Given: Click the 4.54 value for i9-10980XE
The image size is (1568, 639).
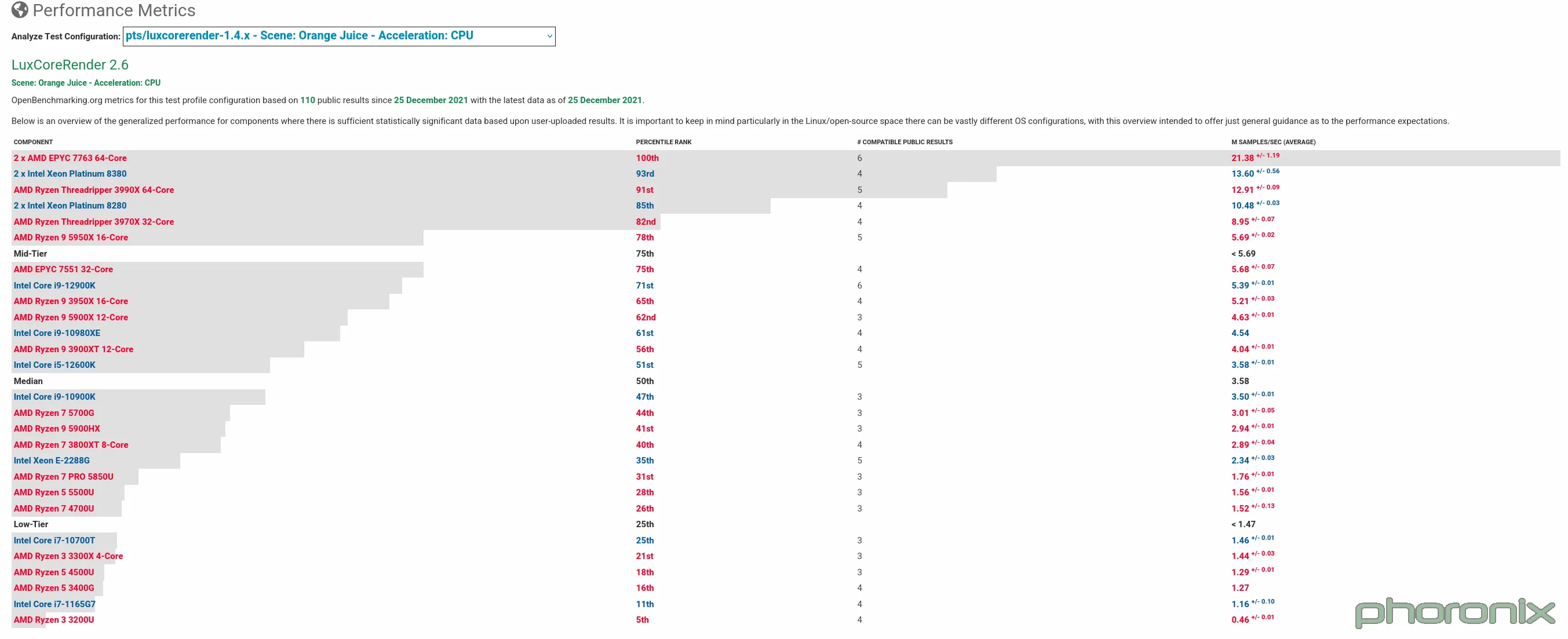Looking at the screenshot, I should coord(1239,334).
